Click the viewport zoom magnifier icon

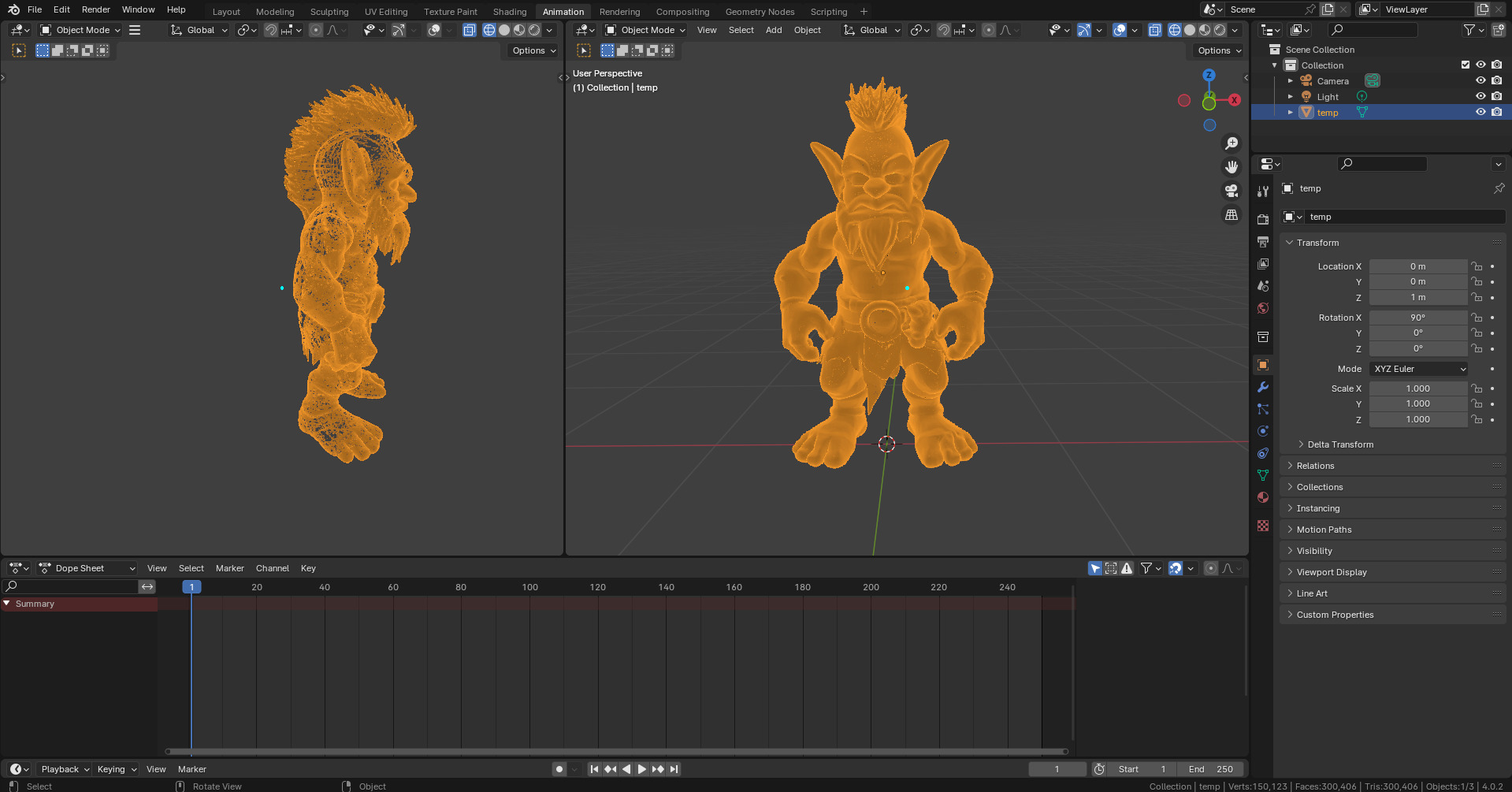1232,143
